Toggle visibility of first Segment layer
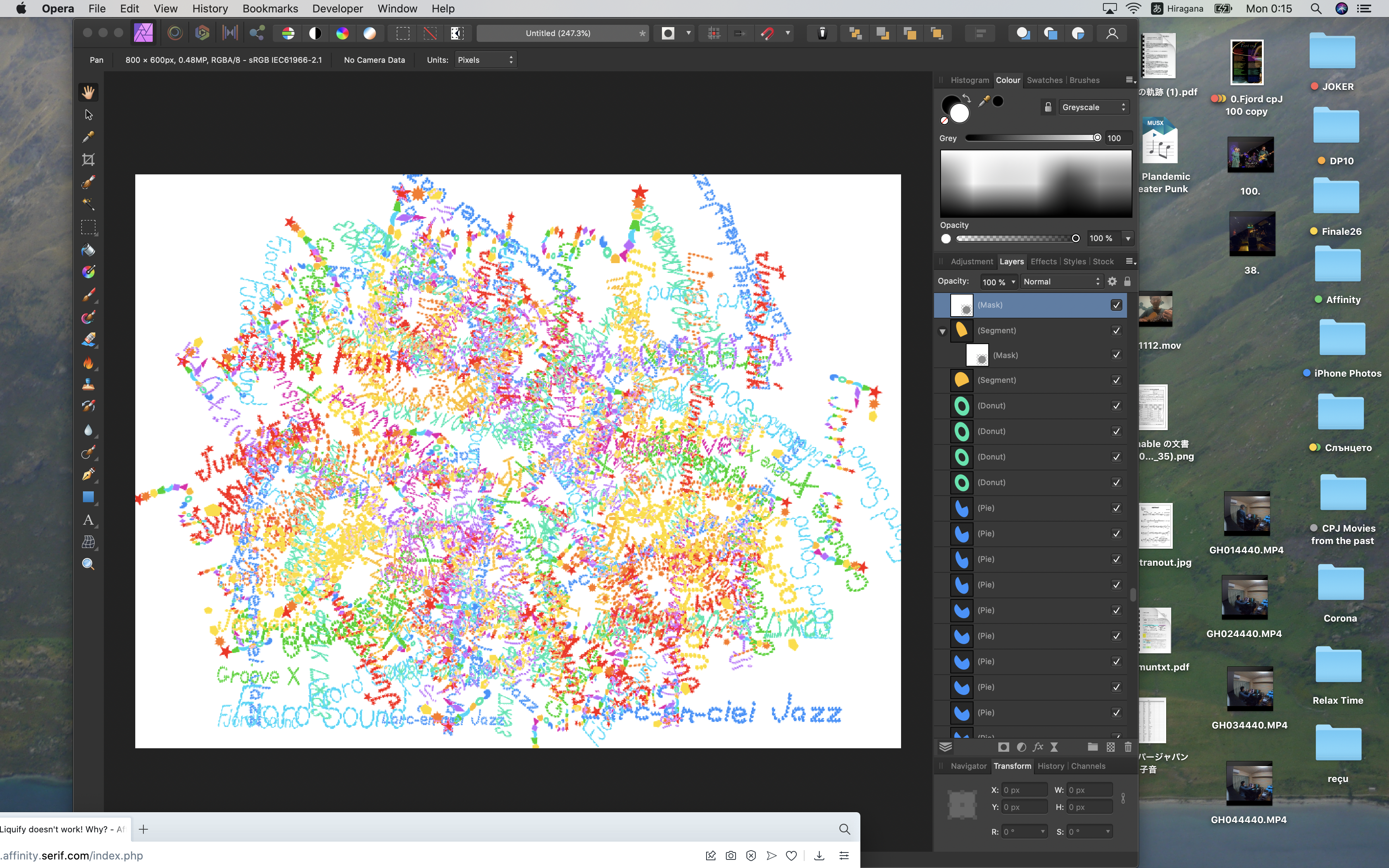 click(x=1117, y=331)
